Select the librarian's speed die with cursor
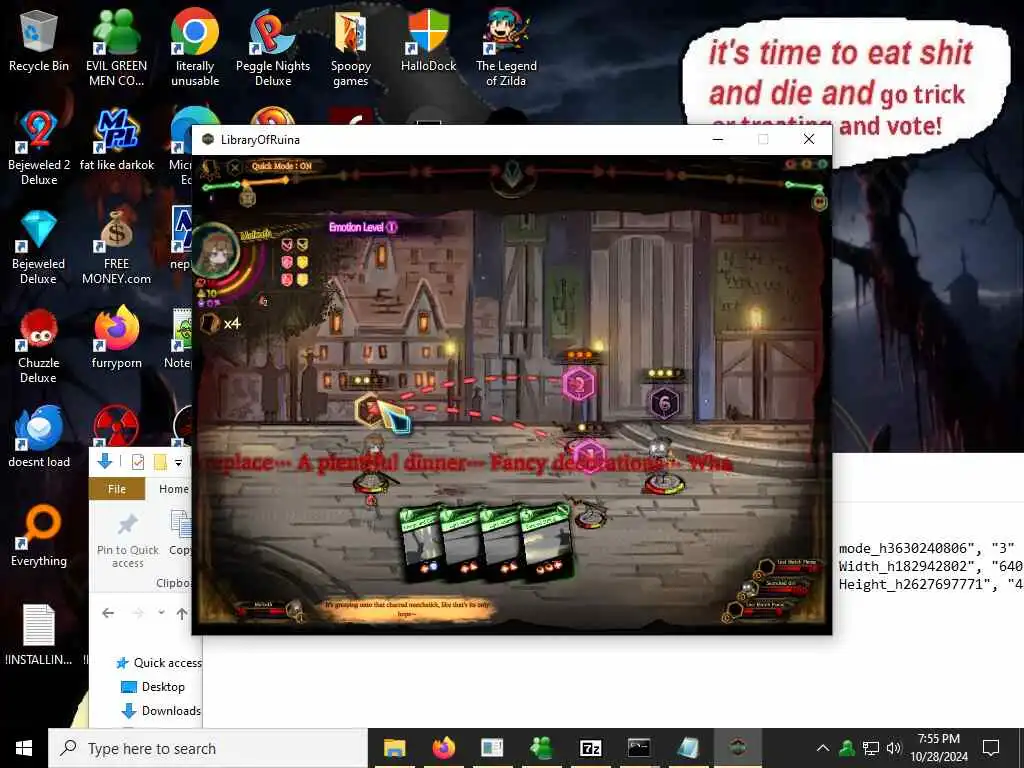 click(x=372, y=409)
